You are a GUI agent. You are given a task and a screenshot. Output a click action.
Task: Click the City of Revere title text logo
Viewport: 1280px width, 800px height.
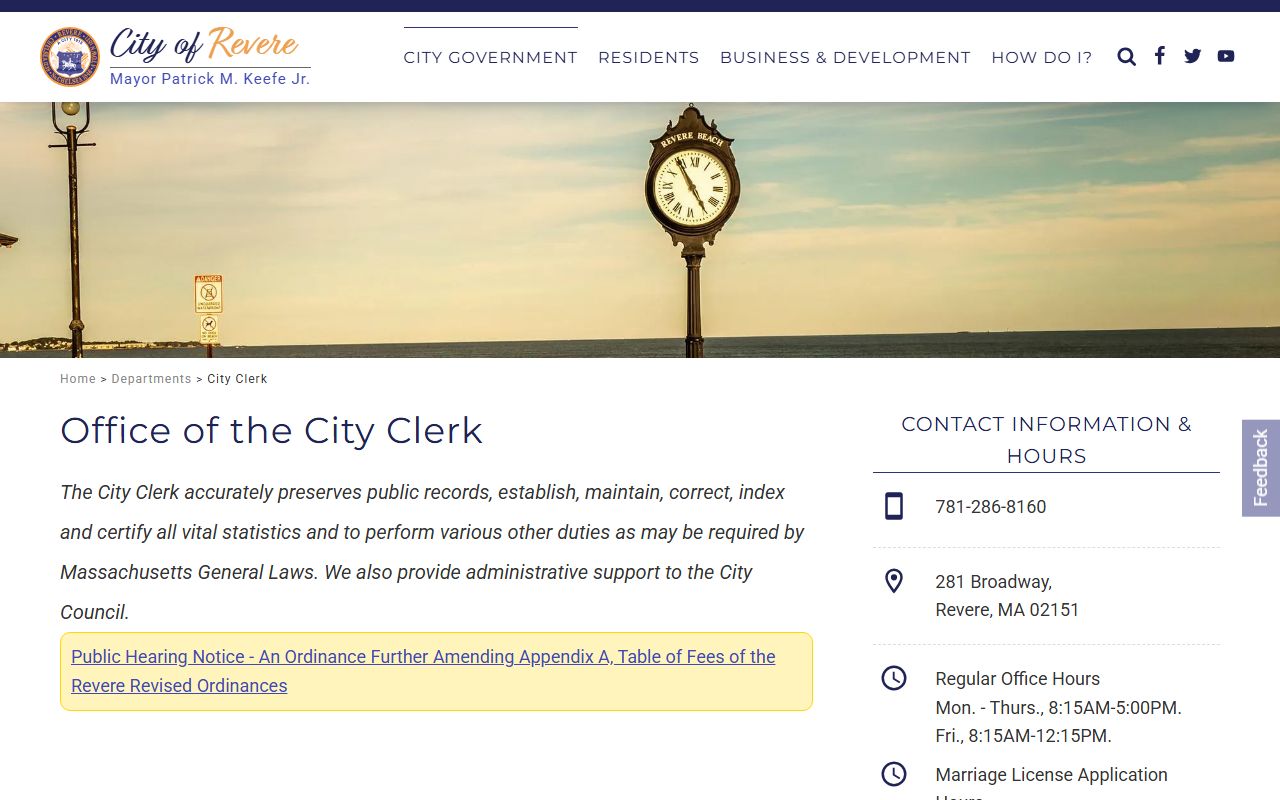(x=204, y=45)
